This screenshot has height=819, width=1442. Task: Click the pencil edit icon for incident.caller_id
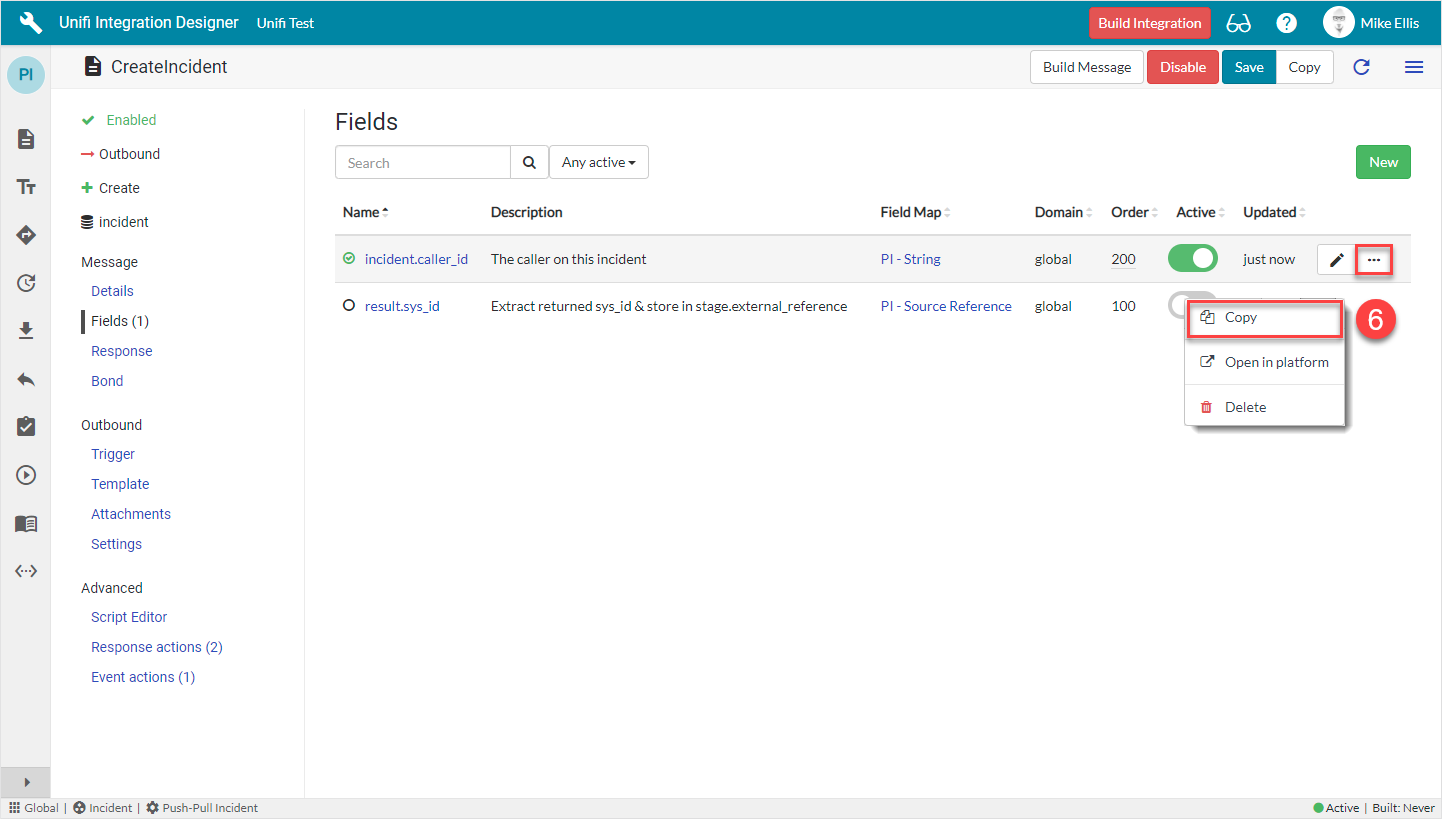pyautogui.click(x=1336, y=260)
